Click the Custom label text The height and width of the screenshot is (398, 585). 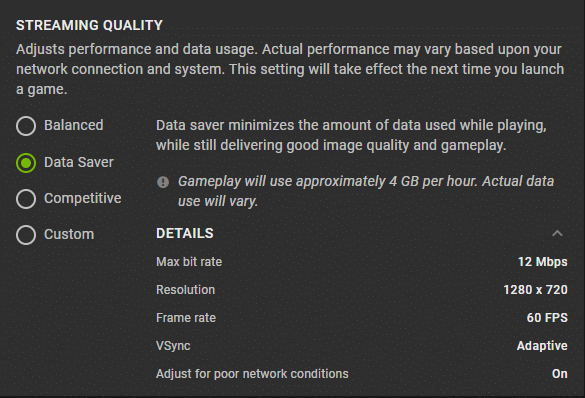point(69,234)
